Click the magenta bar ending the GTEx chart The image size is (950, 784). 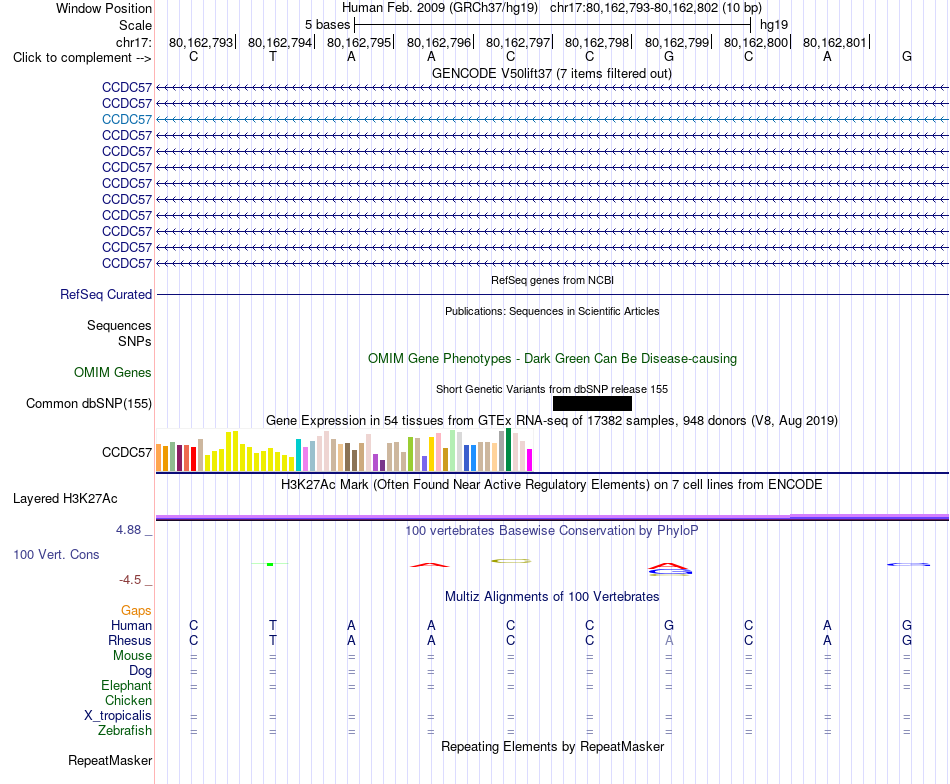click(x=530, y=460)
